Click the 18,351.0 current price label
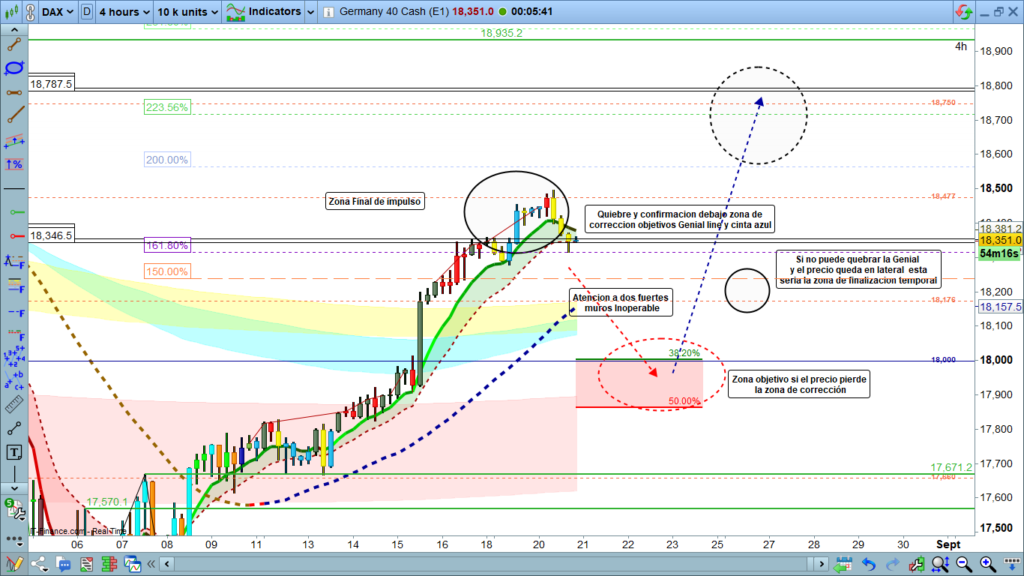The height and width of the screenshot is (576, 1024). pos(999,240)
